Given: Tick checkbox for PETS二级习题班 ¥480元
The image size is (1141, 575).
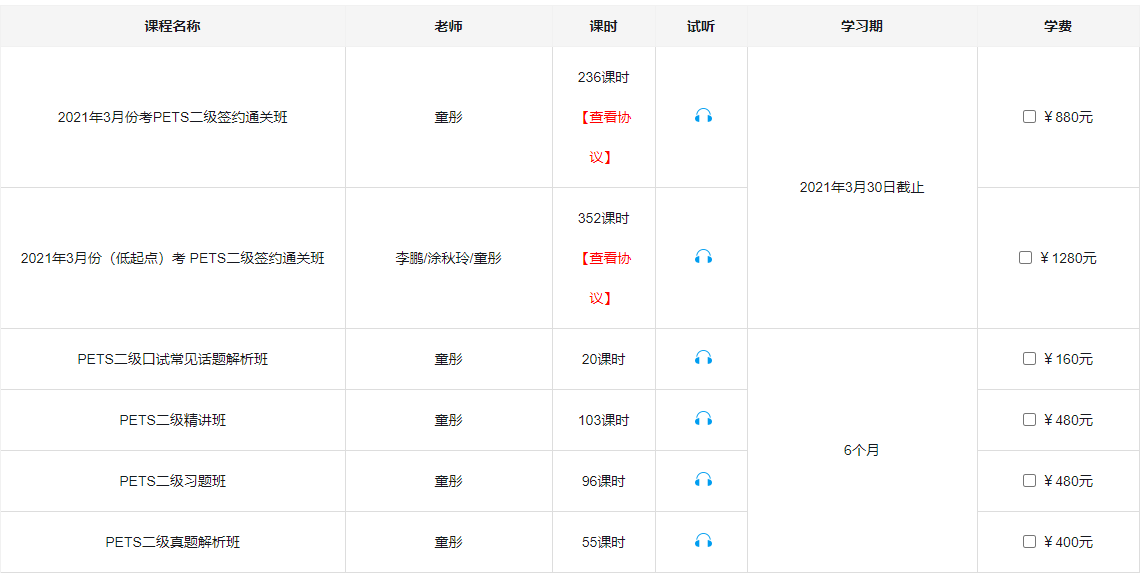Looking at the screenshot, I should 1029,481.
